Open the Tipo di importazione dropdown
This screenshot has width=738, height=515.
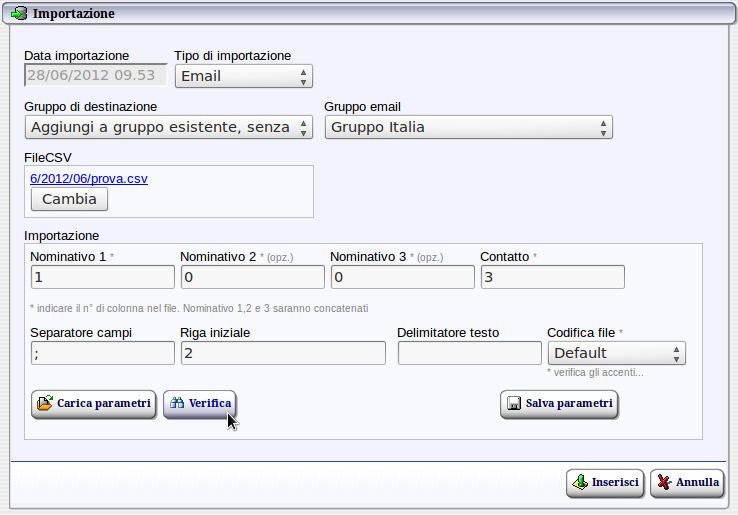point(243,76)
